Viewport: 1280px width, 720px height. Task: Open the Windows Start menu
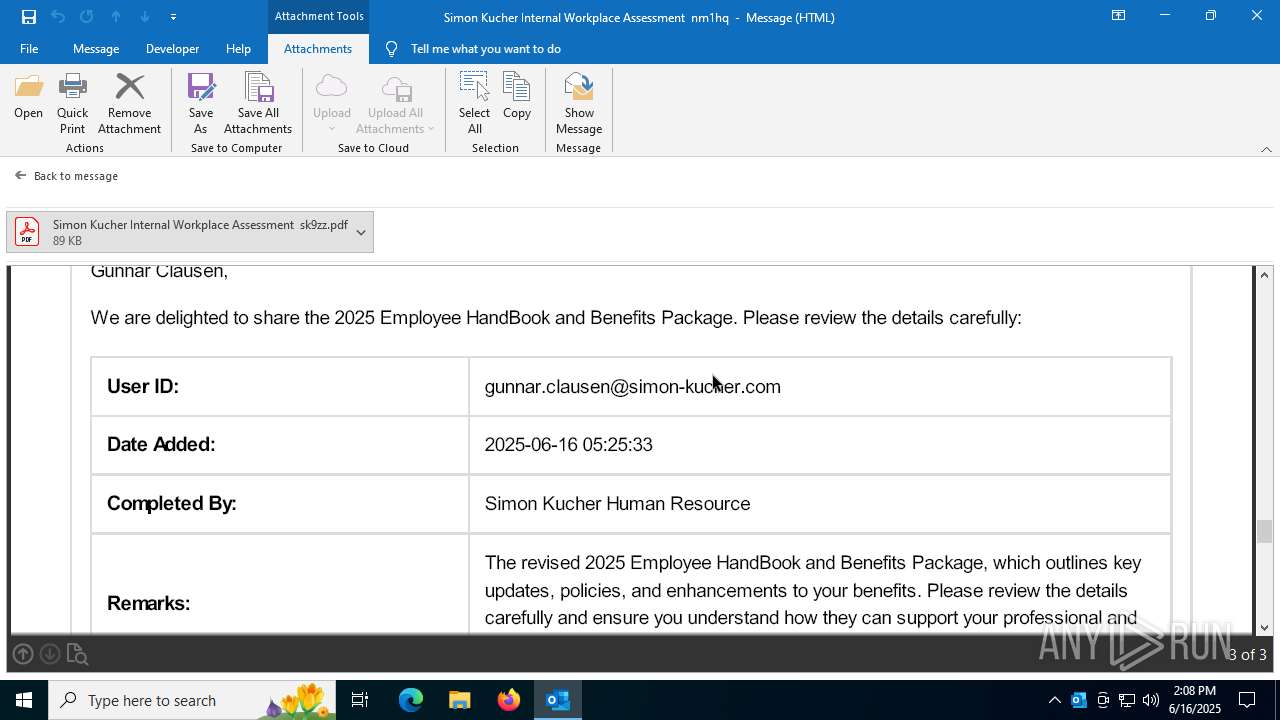[x=24, y=700]
